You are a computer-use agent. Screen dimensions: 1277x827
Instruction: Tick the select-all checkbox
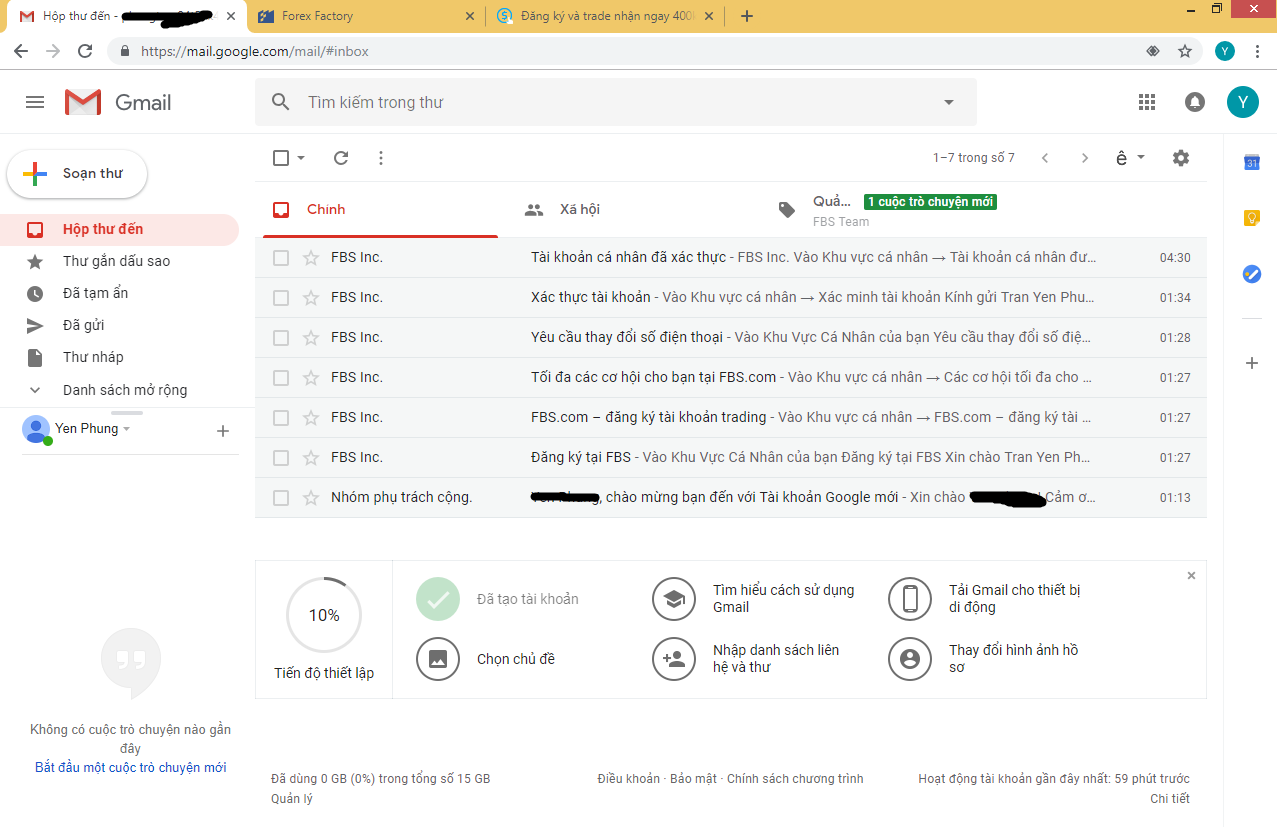[281, 158]
